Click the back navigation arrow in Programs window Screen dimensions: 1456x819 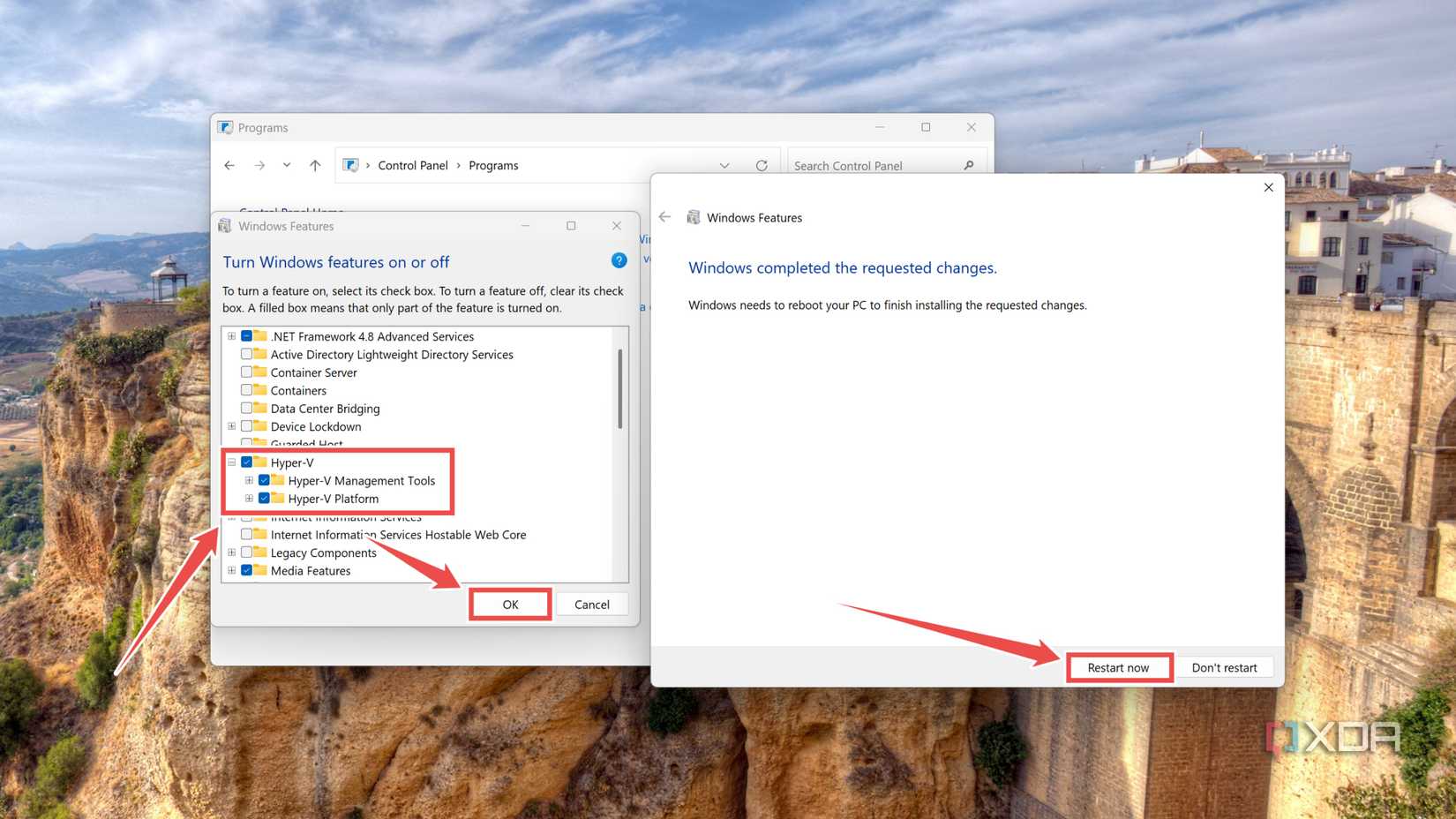229,165
